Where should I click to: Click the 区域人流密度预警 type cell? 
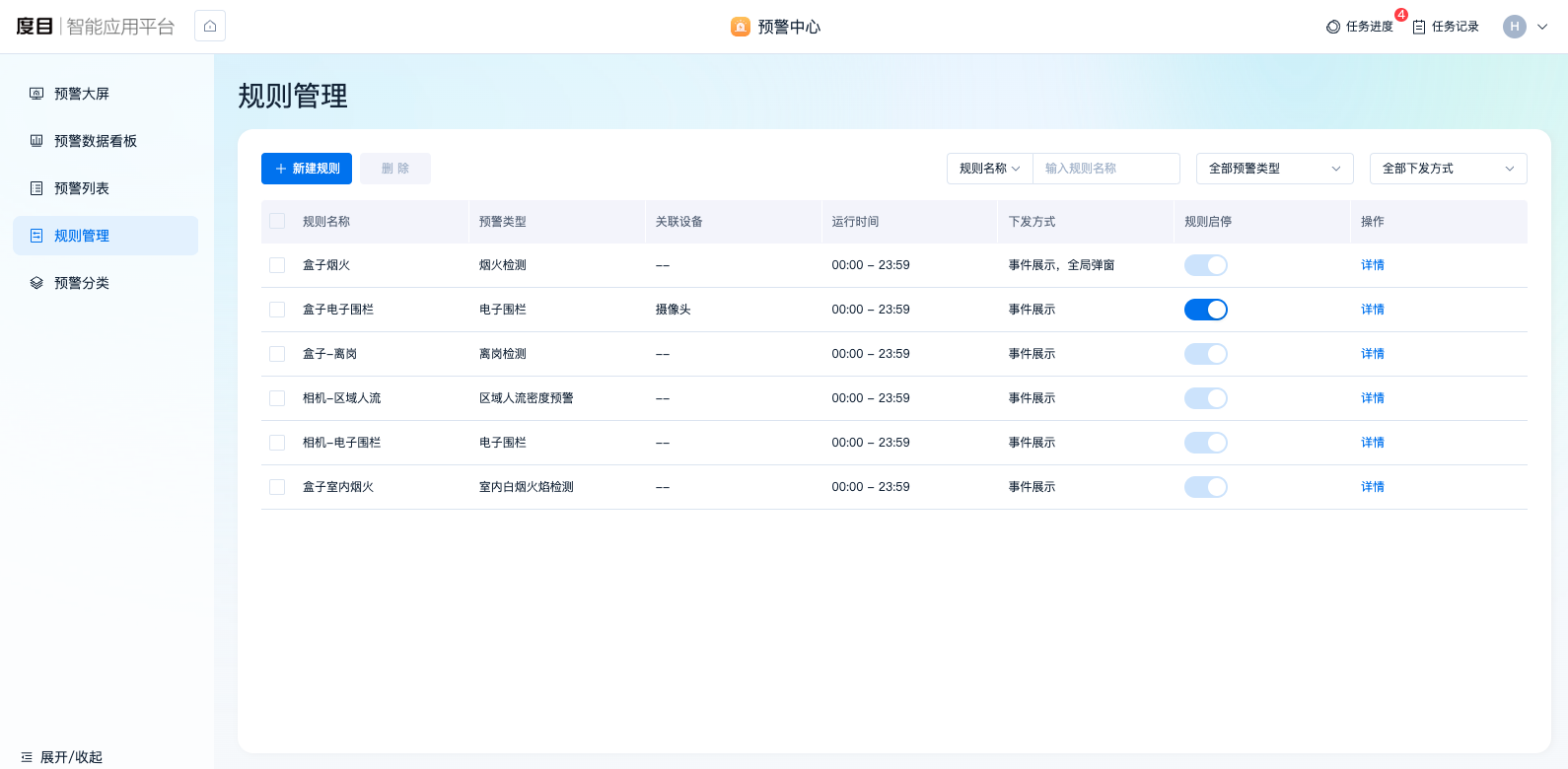coord(527,398)
